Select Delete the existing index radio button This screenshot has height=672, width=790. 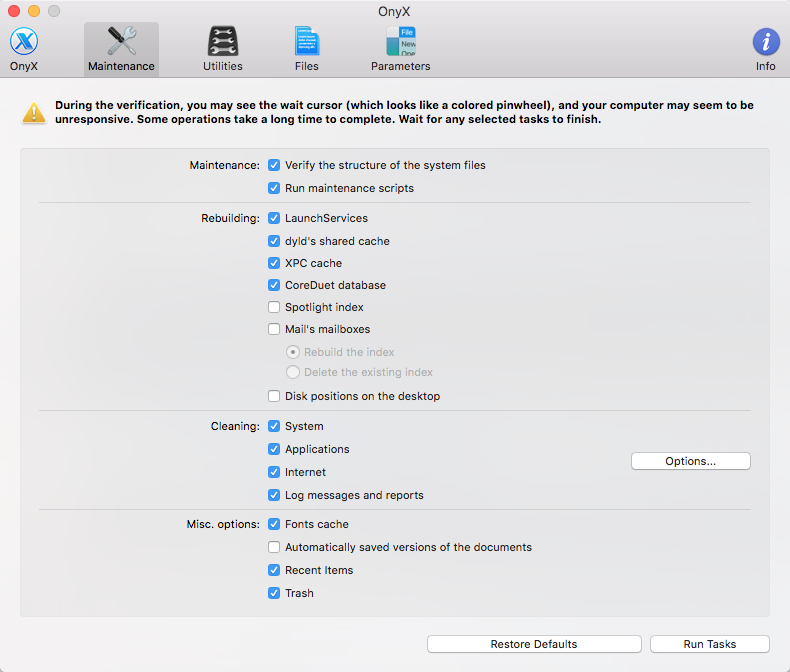tap(293, 372)
